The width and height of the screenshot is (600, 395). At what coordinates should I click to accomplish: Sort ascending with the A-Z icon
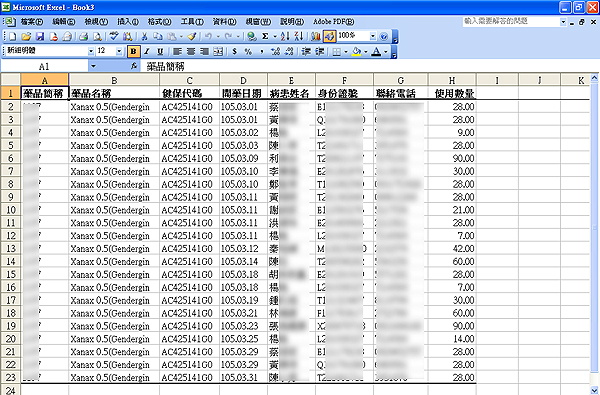(285, 36)
